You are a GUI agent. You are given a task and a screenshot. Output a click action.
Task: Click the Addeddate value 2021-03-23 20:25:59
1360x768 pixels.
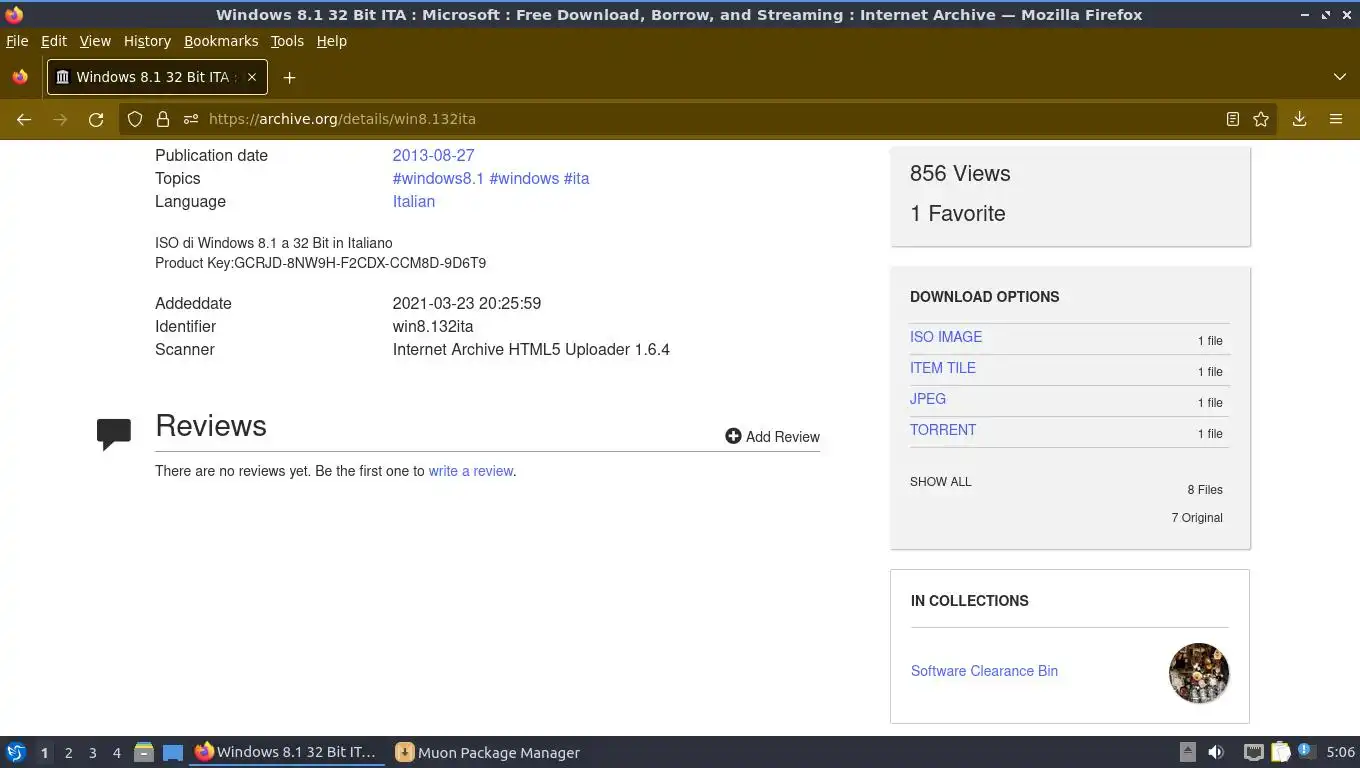pos(467,303)
